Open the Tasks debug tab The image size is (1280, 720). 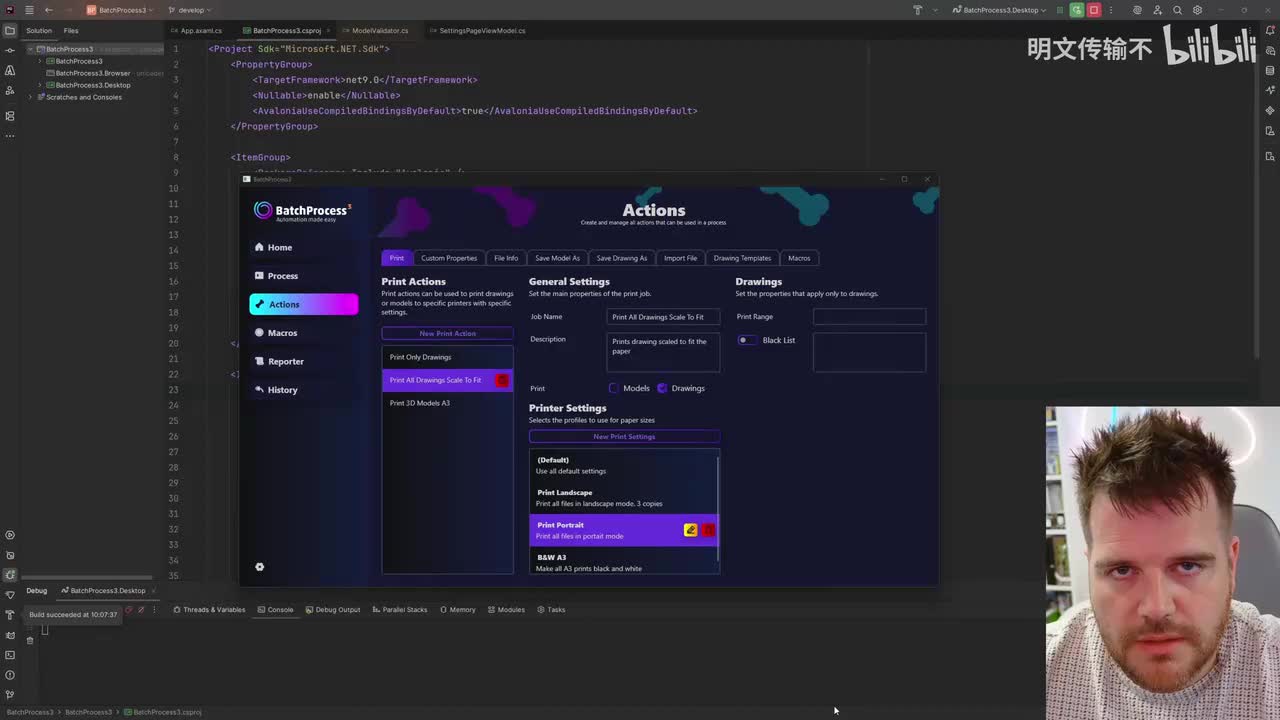tap(551, 610)
